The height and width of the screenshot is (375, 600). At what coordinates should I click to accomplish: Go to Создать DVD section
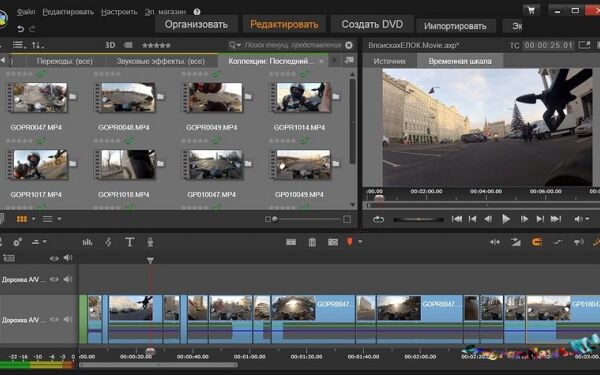[x=372, y=24]
